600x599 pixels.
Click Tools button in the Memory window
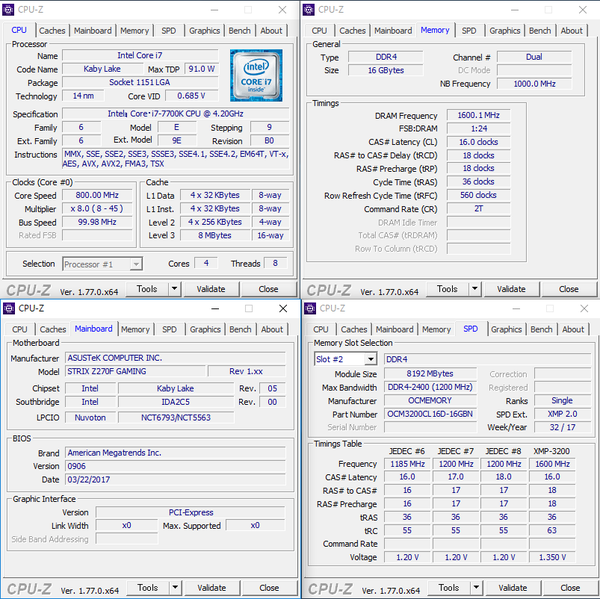[447, 289]
